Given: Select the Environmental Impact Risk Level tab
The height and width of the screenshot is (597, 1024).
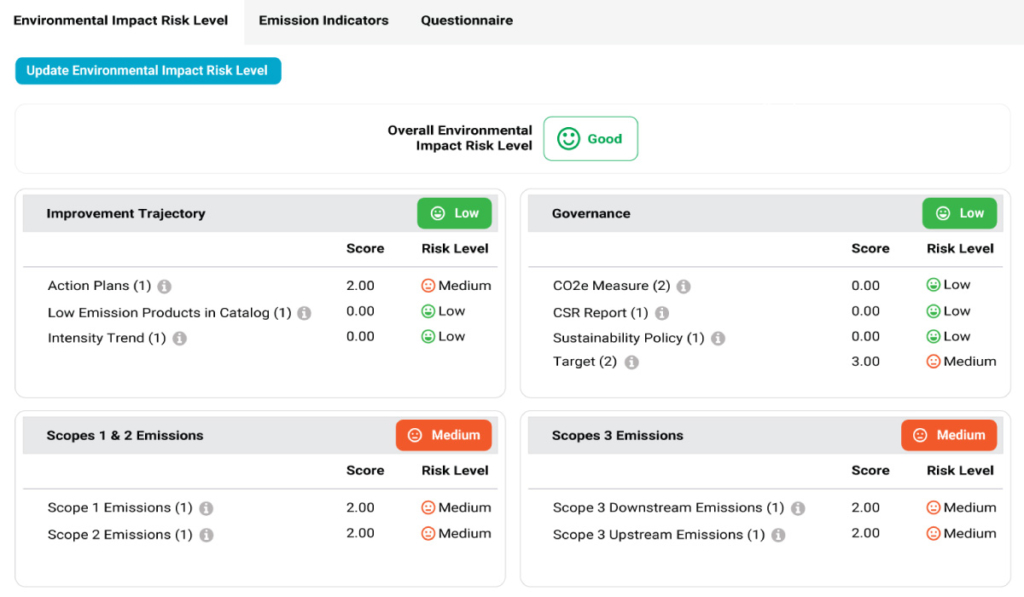Looking at the screenshot, I should 121,21.
